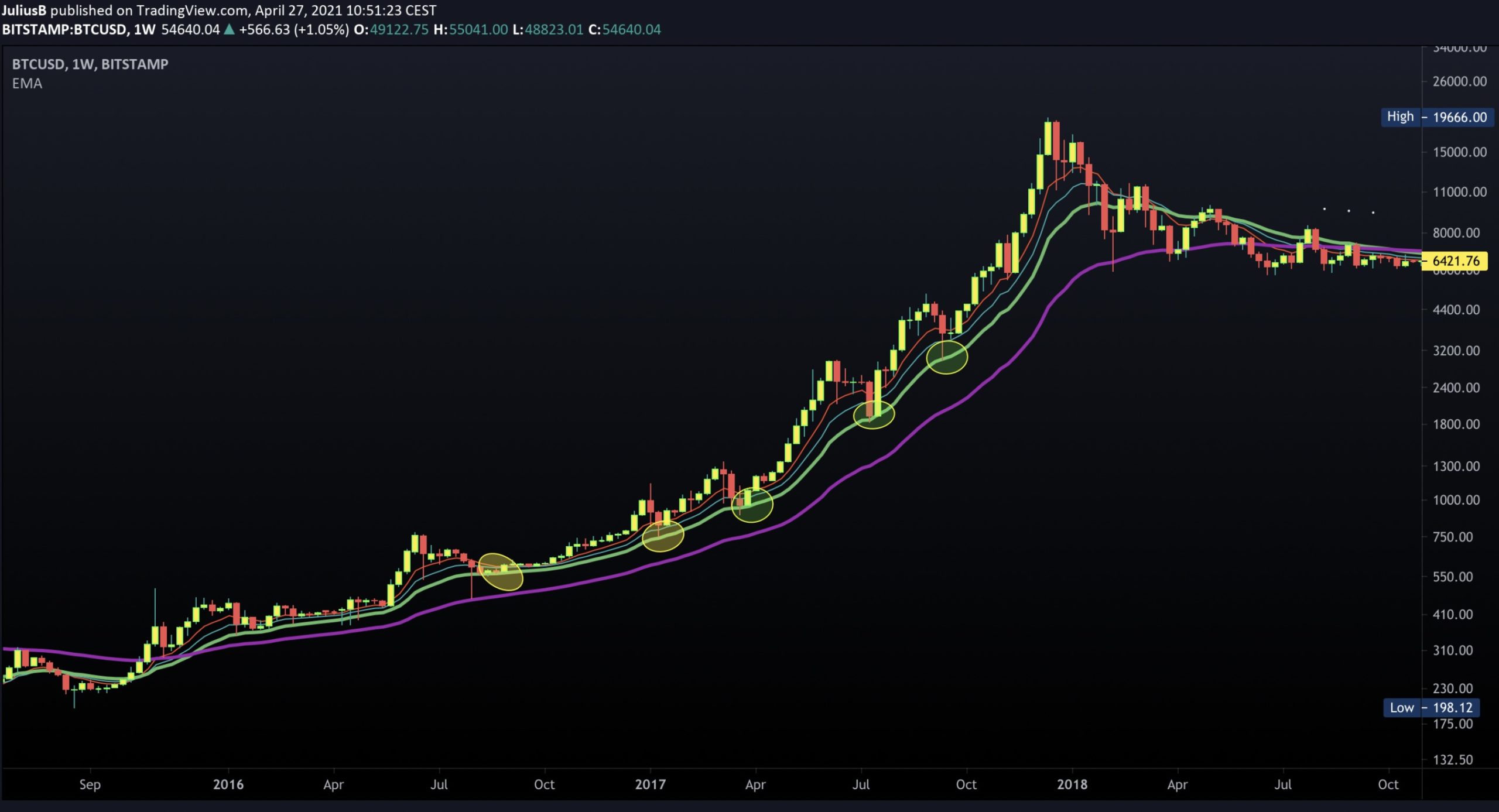The image size is (1499, 812).
Task: Click the open value O:49122.75
Action: tap(391, 29)
